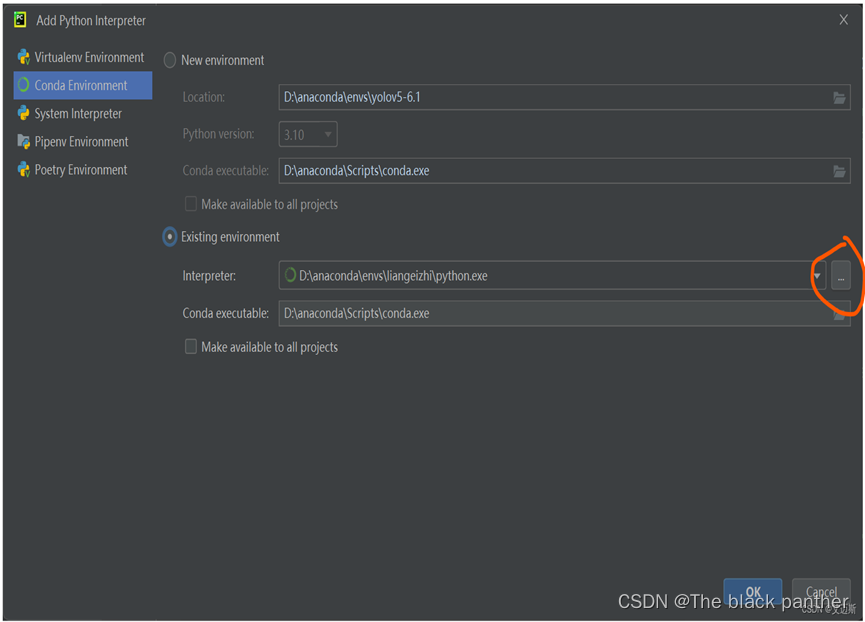
Task: Click the Conda Environment circle icon
Action: tap(23, 85)
